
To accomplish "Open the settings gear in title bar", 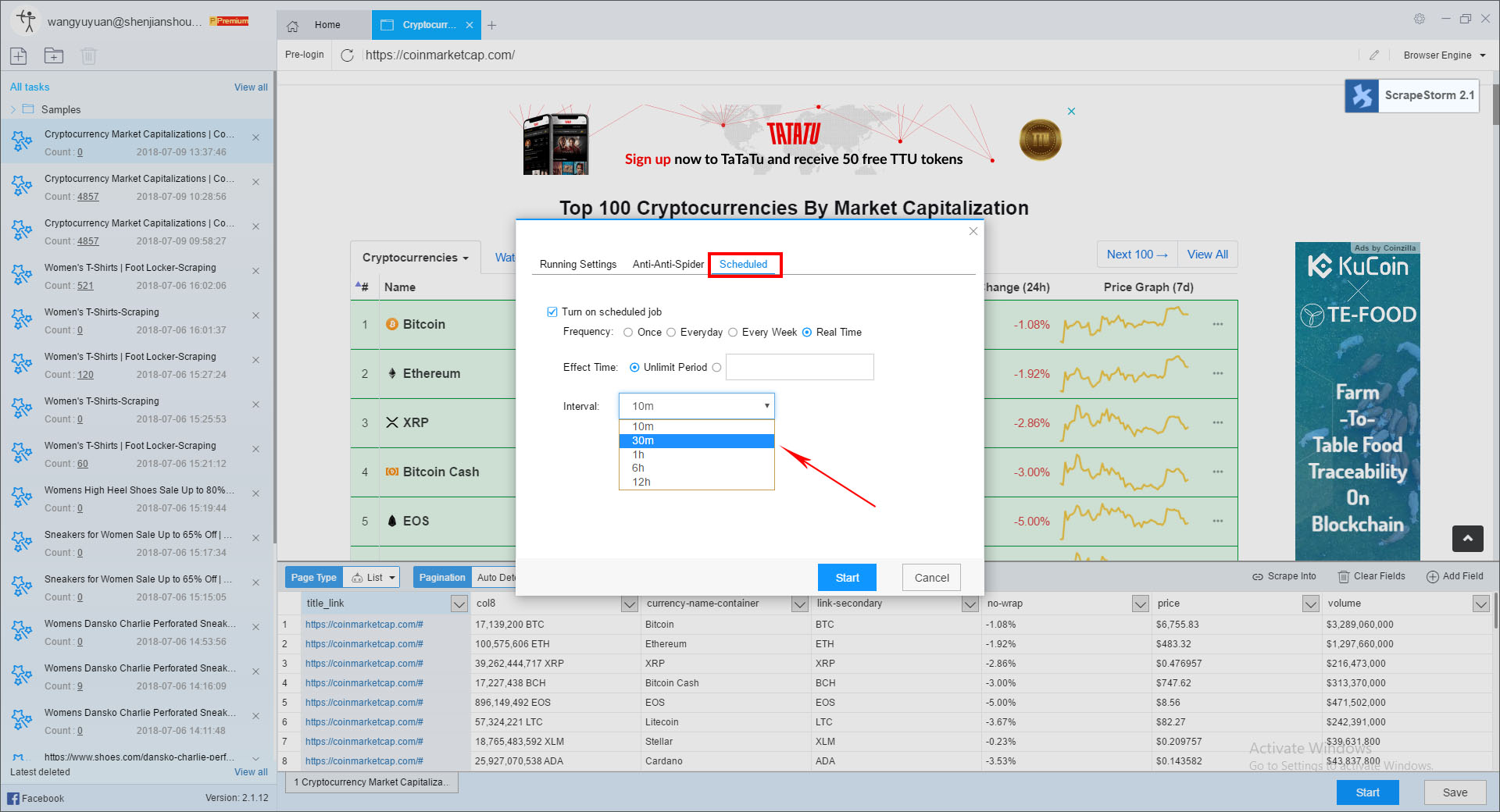I will click(x=1420, y=19).
